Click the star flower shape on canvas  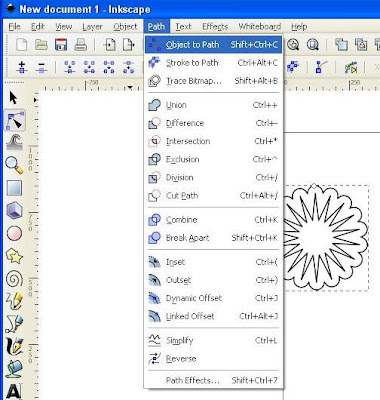pos(325,238)
